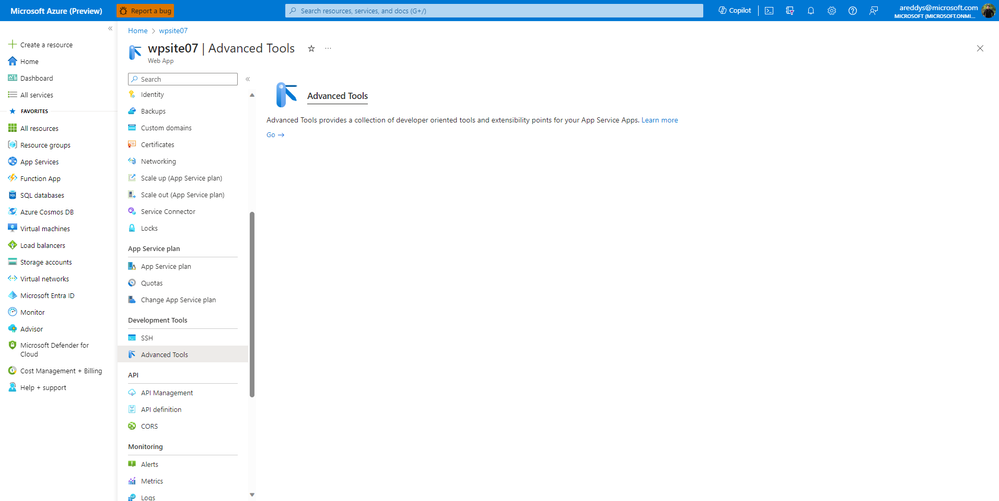The width and height of the screenshot is (999, 501).
Task: Open Copilot from the top bar
Action: (x=734, y=11)
